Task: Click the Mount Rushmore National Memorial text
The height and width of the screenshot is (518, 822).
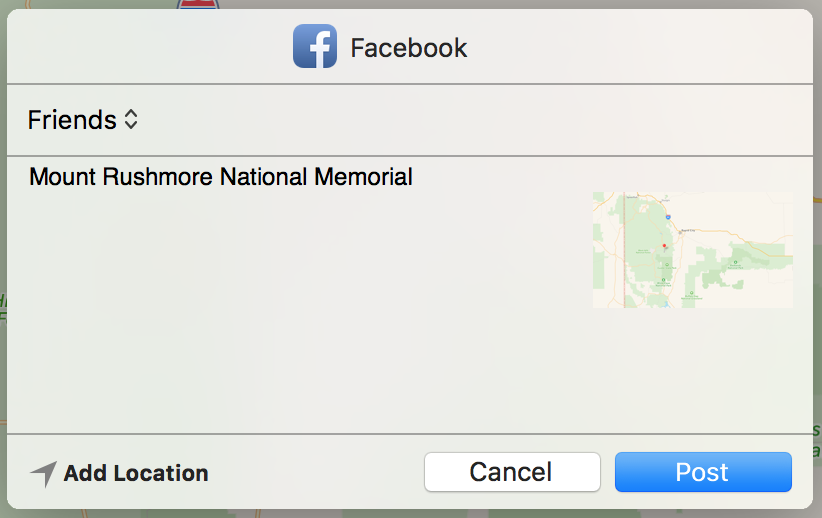Action: pyautogui.click(x=221, y=177)
